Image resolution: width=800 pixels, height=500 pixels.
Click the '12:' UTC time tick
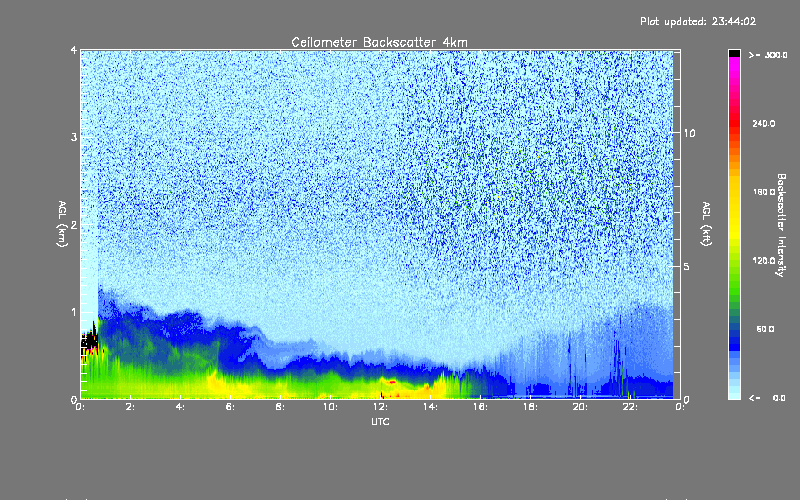380,407
